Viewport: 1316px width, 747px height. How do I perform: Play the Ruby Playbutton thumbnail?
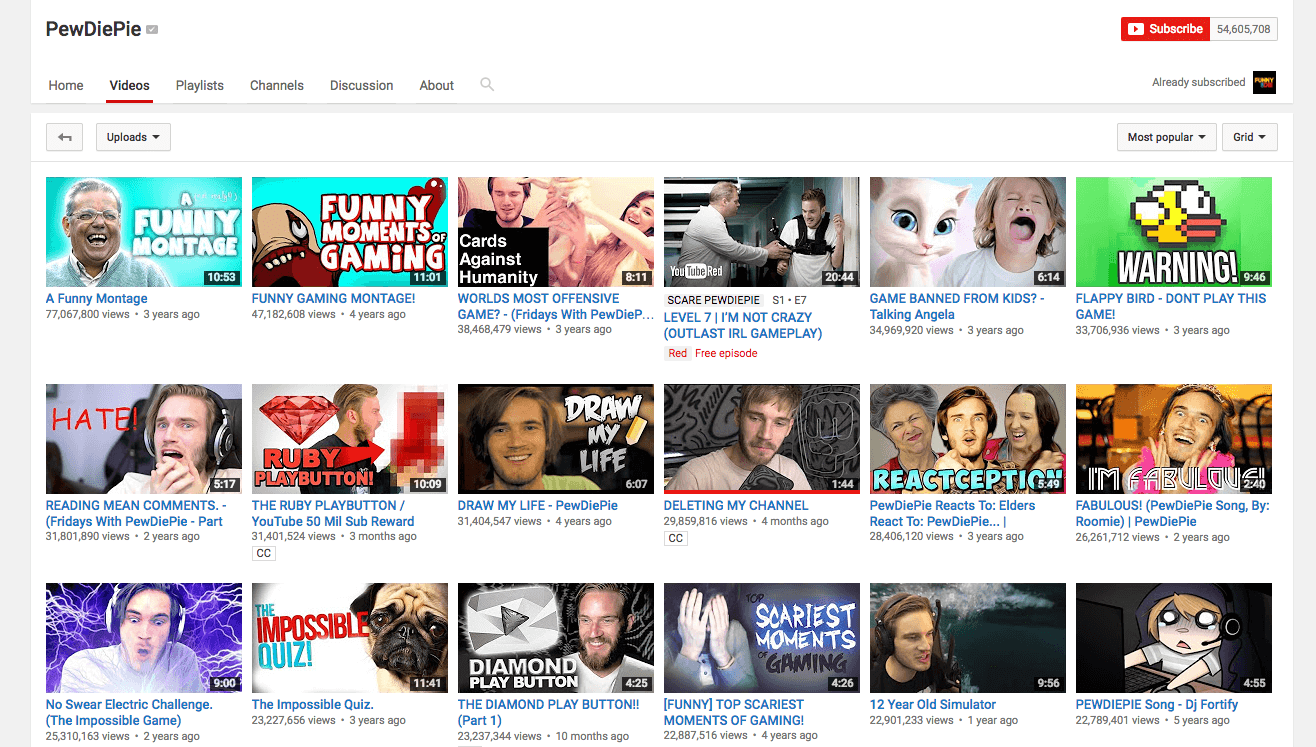coord(350,439)
